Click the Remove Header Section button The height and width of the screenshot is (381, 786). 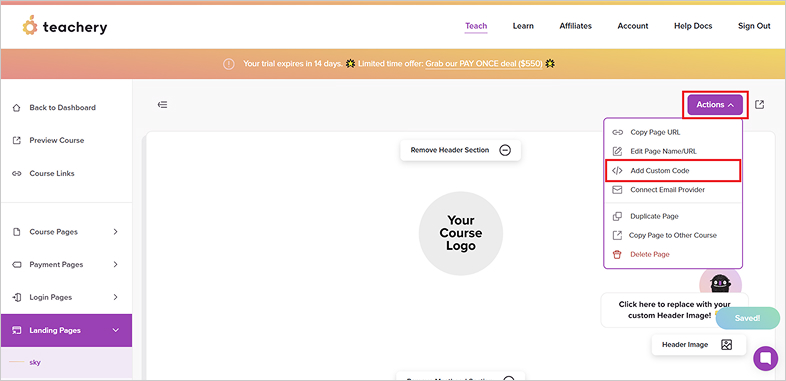[461, 150]
